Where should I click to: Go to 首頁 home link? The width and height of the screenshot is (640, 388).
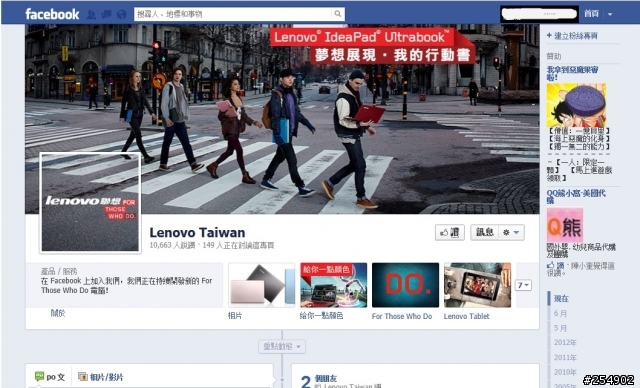tap(591, 14)
